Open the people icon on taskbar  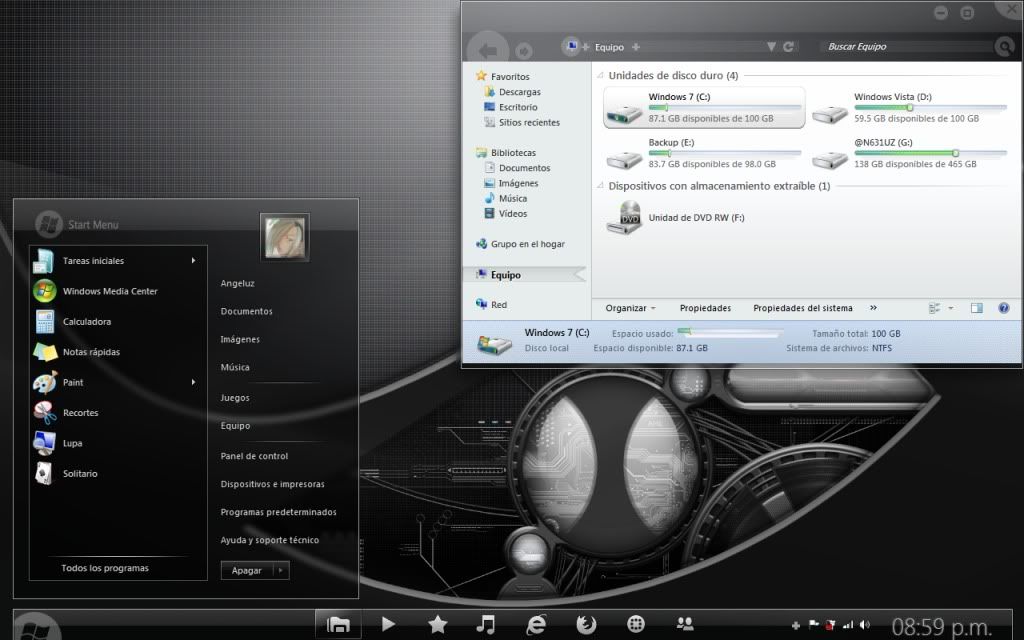pyautogui.click(x=685, y=624)
